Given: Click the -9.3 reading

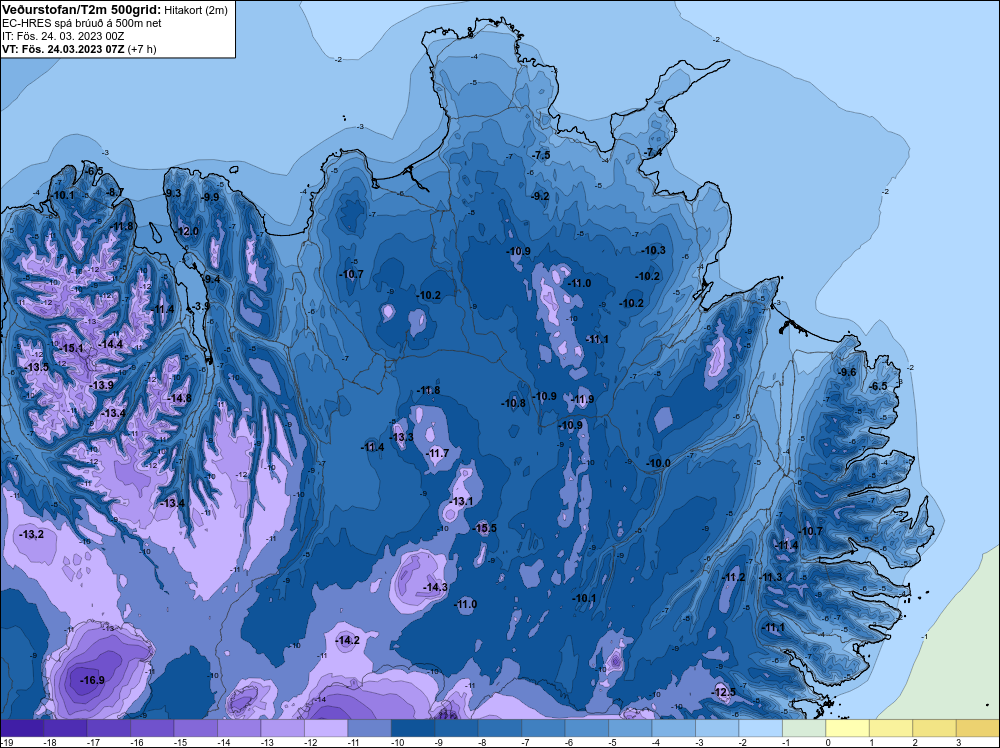Looking at the screenshot, I should (172, 193).
